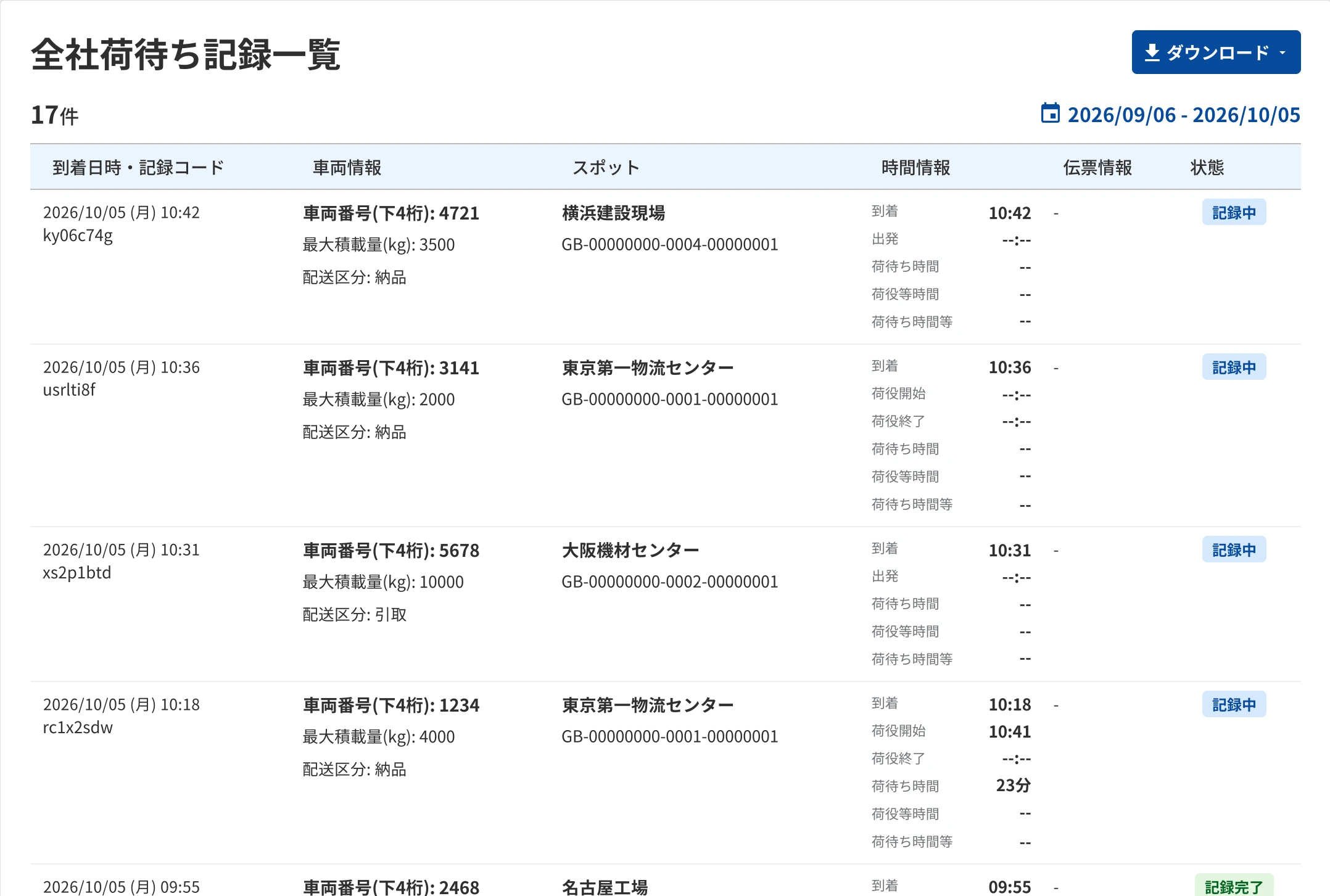
Task: Select record code xs2p1btd
Action: click(x=77, y=573)
